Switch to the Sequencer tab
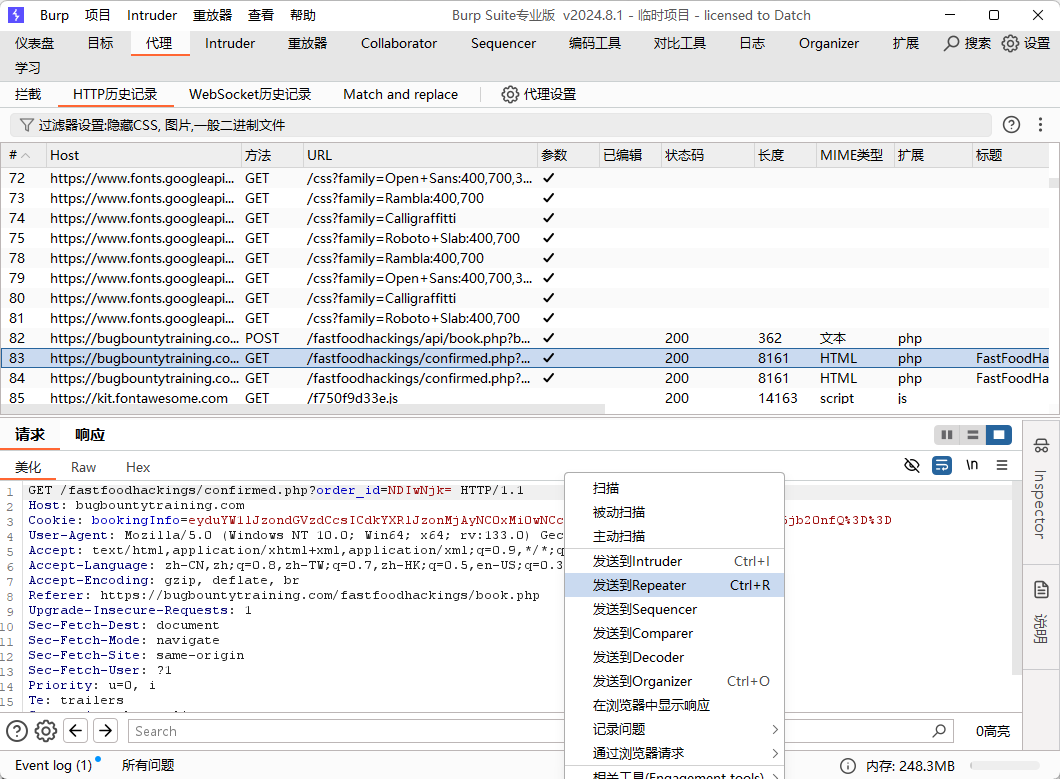 click(x=503, y=43)
